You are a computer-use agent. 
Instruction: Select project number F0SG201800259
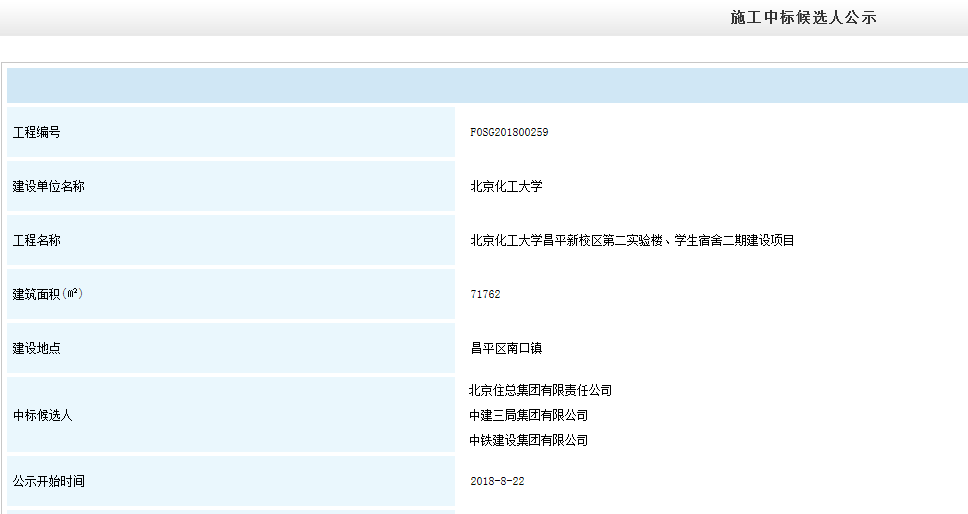(x=509, y=132)
